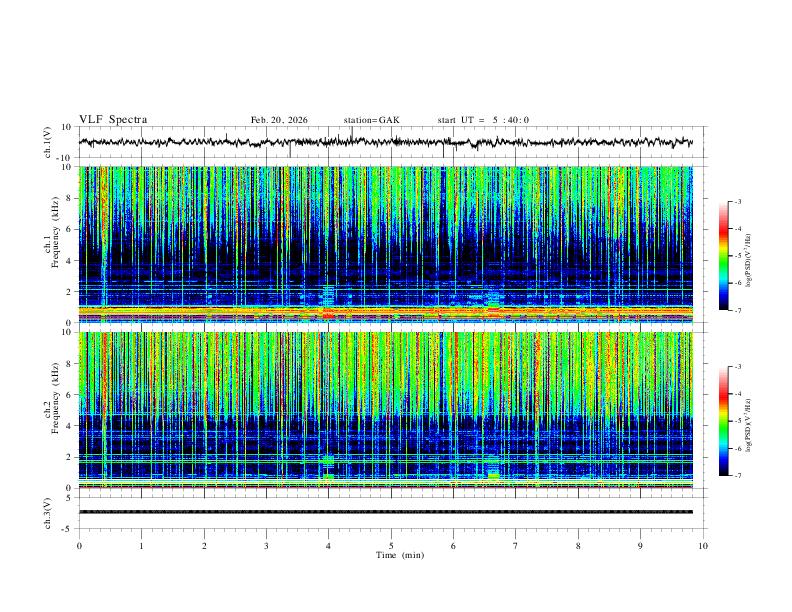Click the '-7' value on ch.2 colorbar
792x612 pixels.
click(737, 476)
